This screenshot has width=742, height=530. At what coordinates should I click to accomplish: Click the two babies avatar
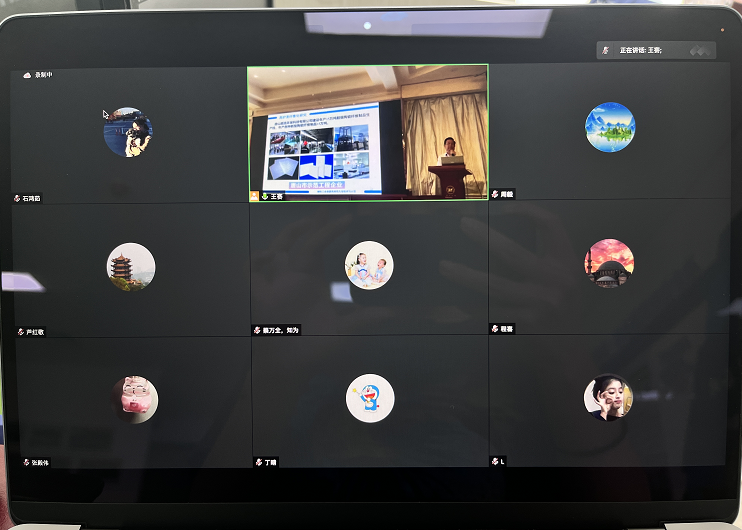[369, 266]
